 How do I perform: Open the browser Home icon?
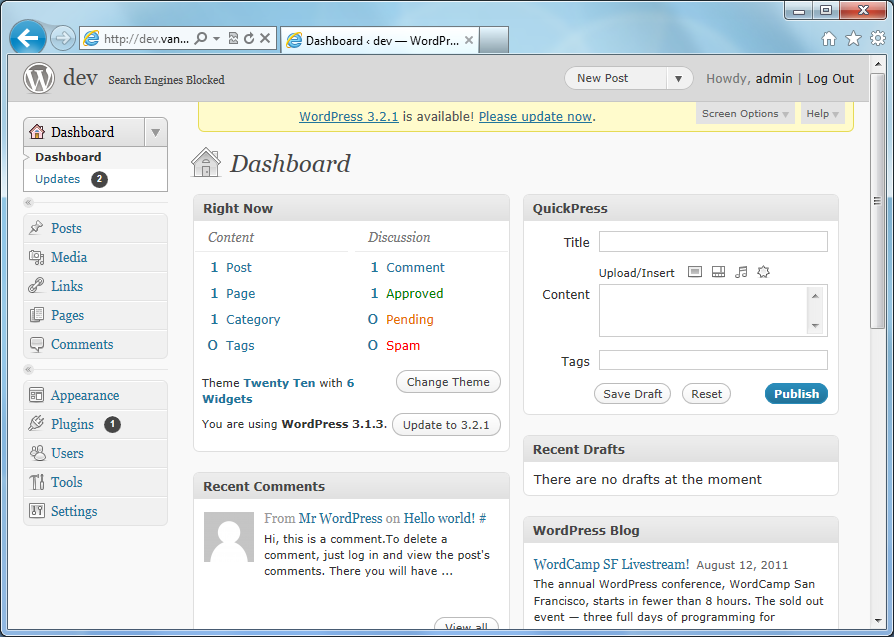(828, 39)
